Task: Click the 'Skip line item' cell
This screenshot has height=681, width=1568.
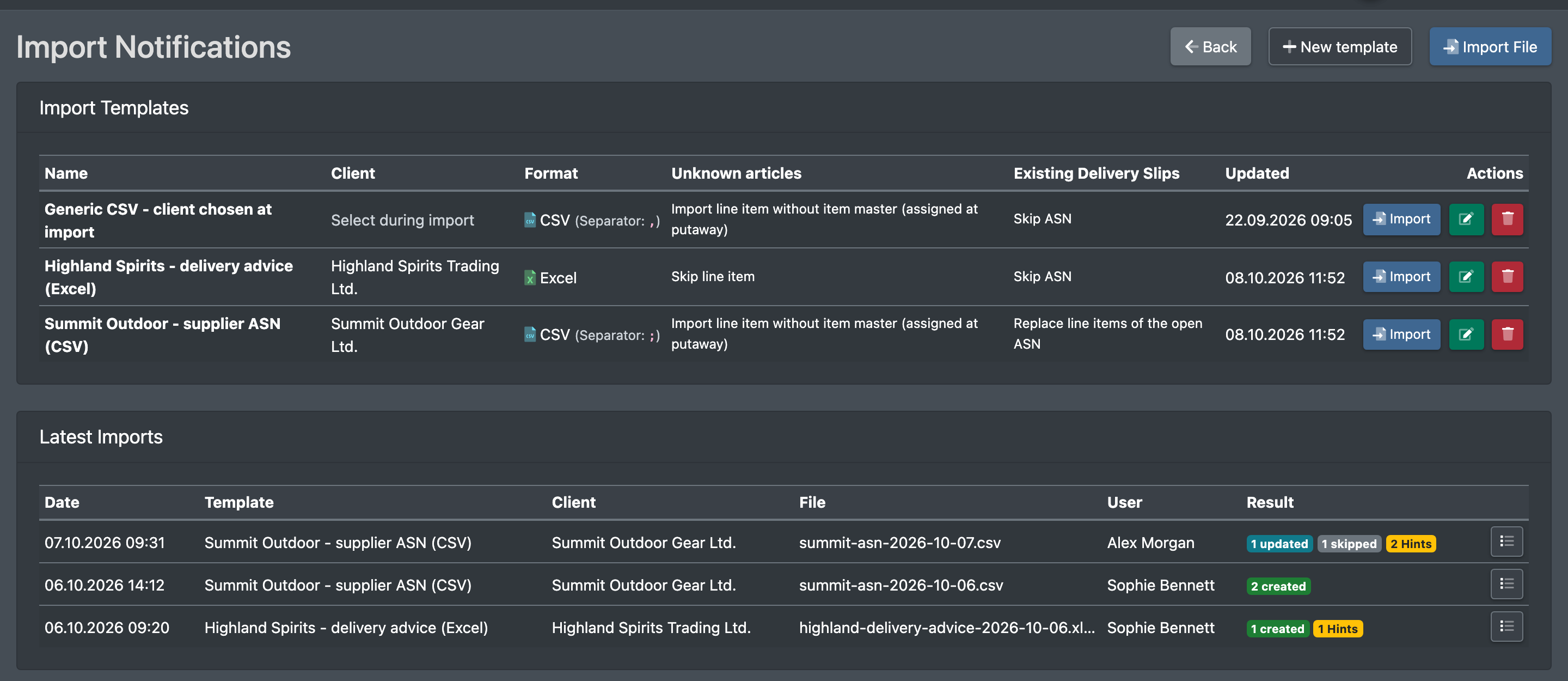Action: [713, 277]
